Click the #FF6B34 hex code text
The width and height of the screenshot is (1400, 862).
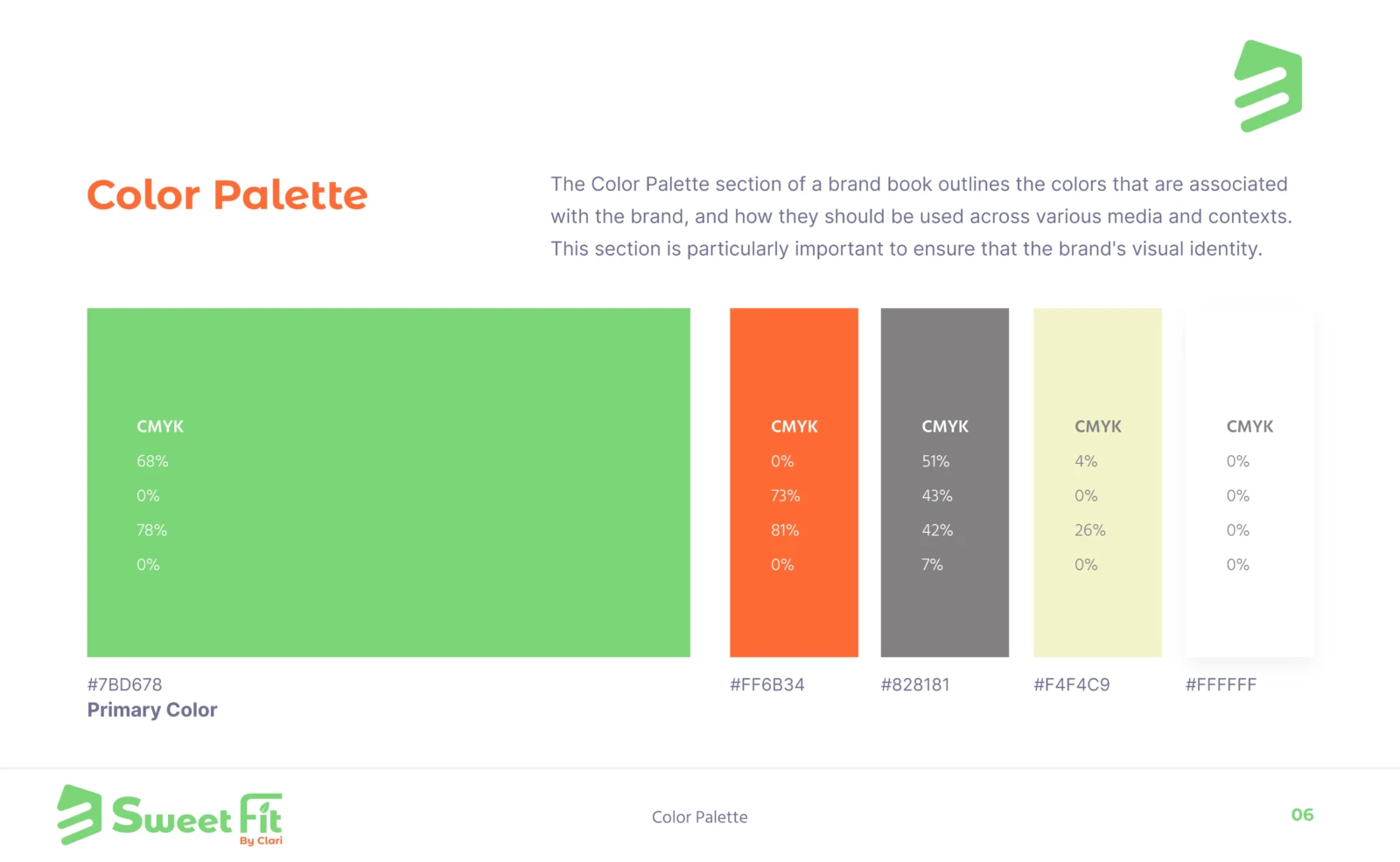pos(767,684)
